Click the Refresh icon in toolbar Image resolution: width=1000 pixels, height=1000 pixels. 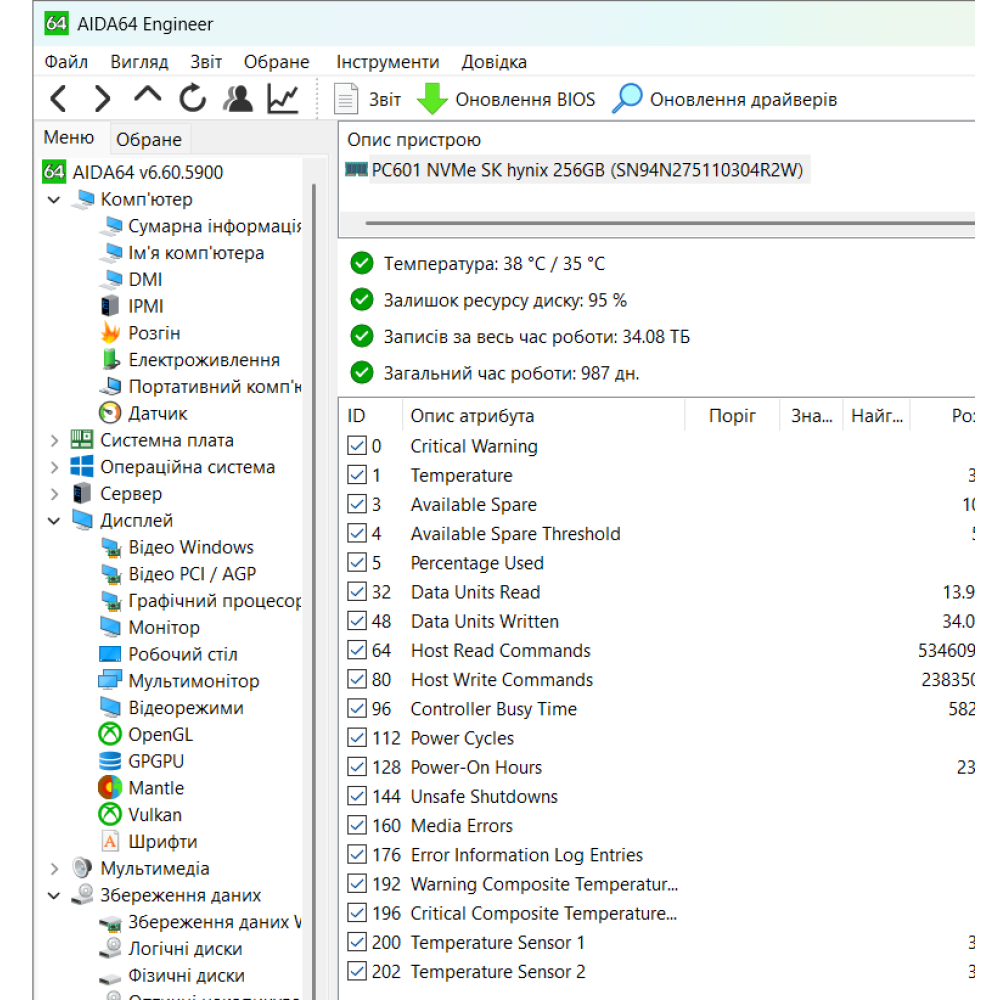tap(192, 99)
